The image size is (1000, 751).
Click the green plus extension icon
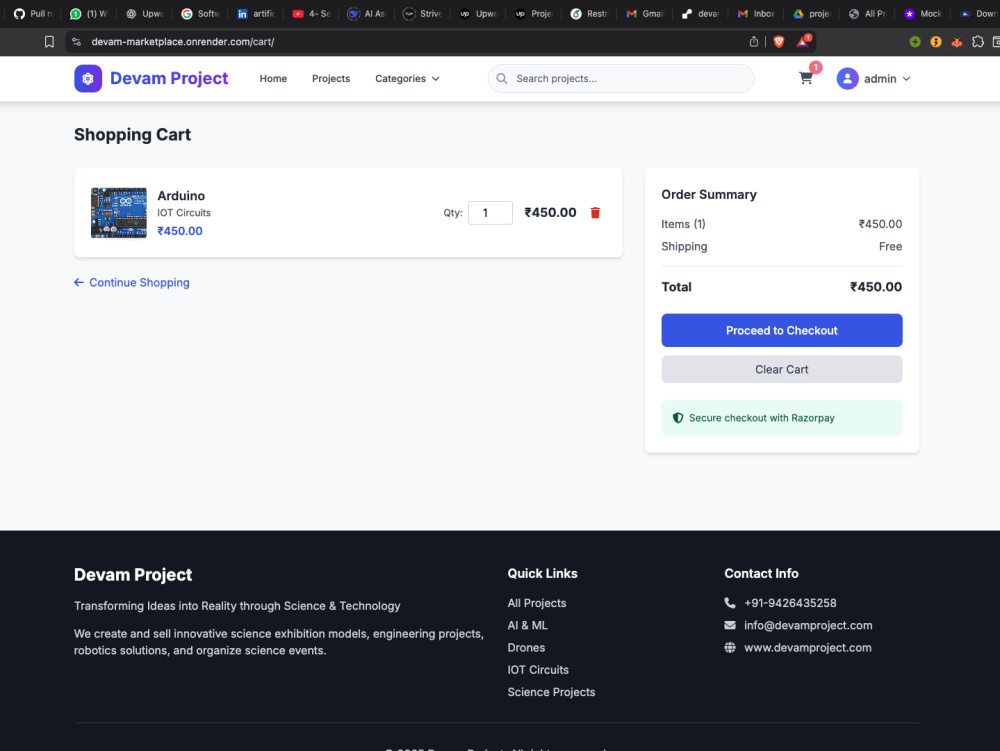915,41
